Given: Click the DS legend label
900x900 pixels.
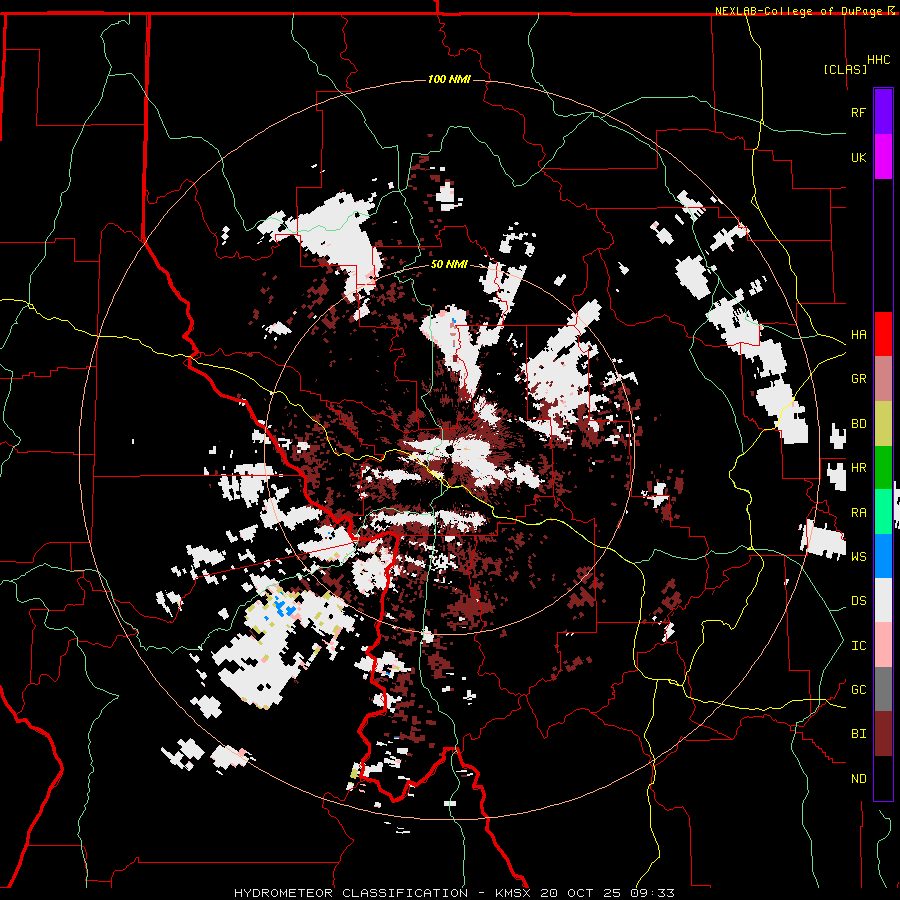Looking at the screenshot, I should pyautogui.click(x=858, y=601).
